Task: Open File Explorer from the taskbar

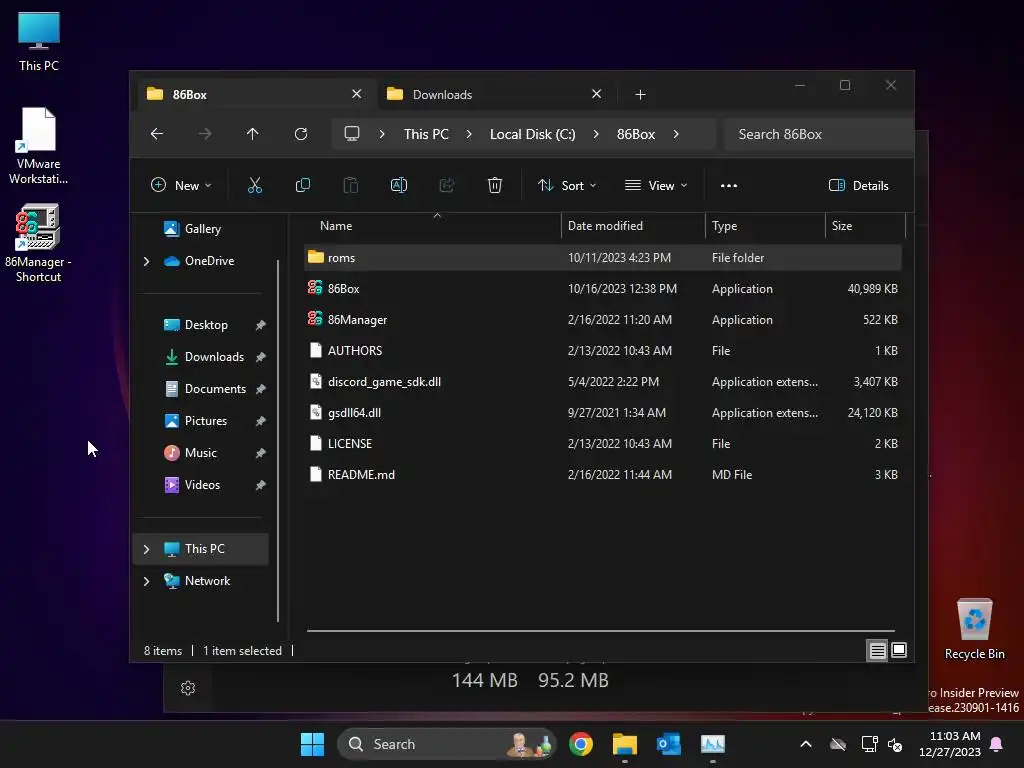Action: 624,744
